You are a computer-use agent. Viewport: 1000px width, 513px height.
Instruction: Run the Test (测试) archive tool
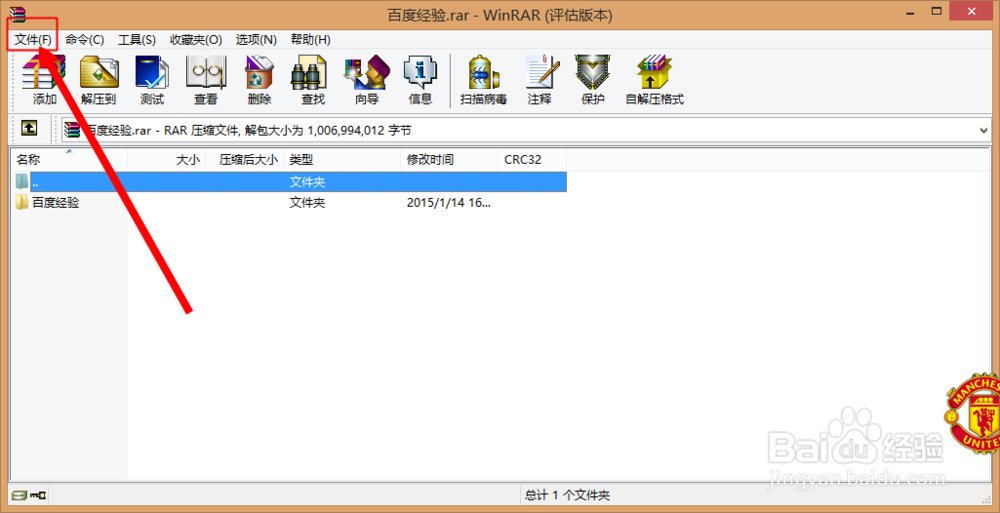coord(152,80)
